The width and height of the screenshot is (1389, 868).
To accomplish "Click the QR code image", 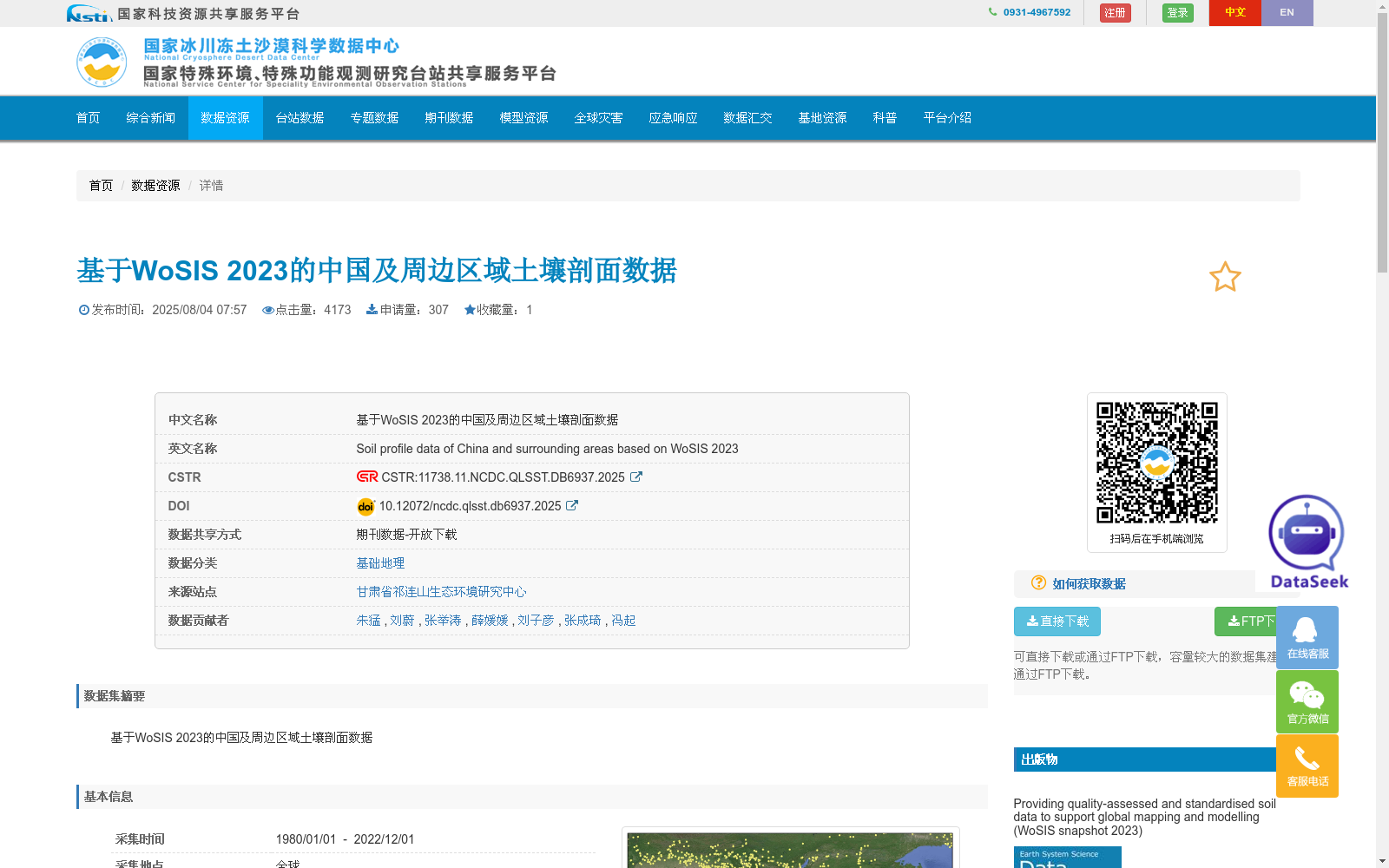I will [x=1156, y=463].
